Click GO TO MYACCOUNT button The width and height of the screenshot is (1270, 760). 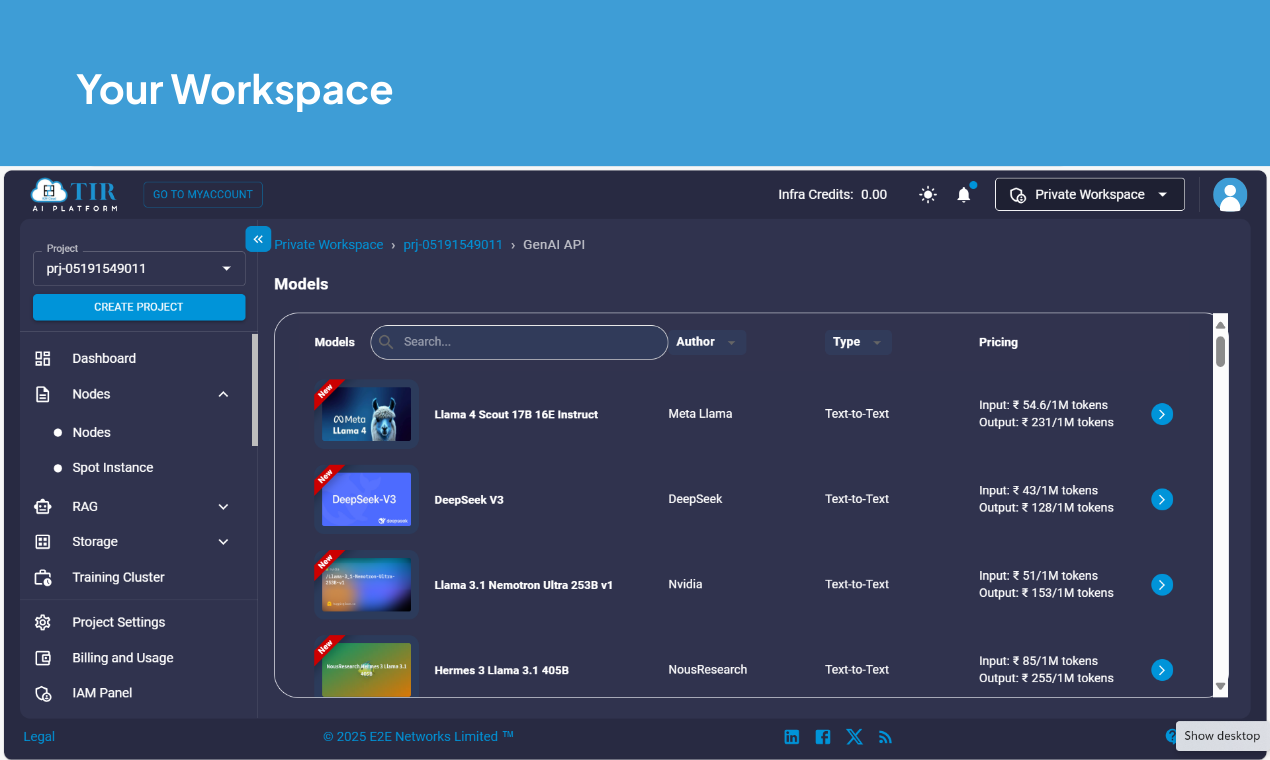point(203,194)
